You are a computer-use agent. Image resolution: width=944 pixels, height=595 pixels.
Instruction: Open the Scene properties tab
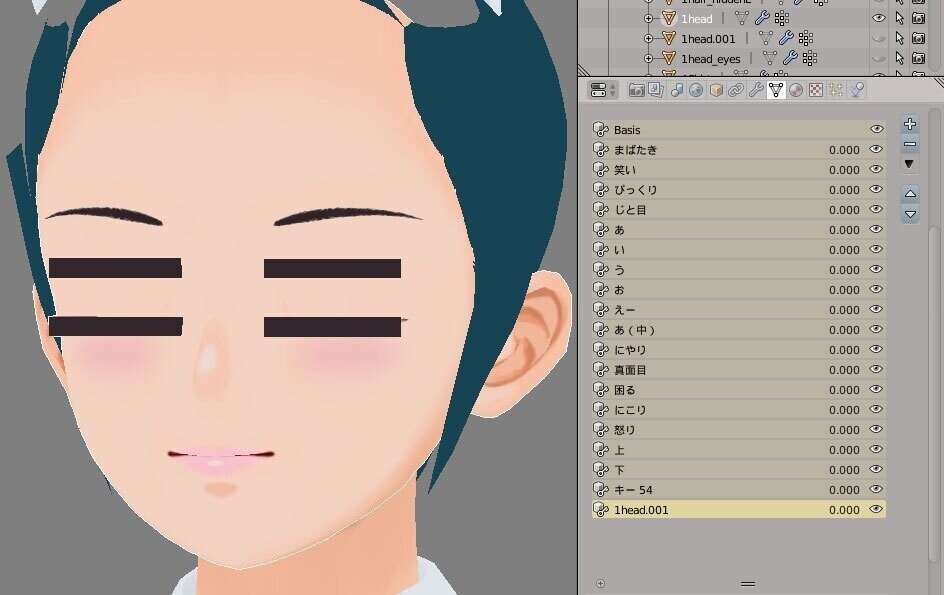tap(676, 90)
